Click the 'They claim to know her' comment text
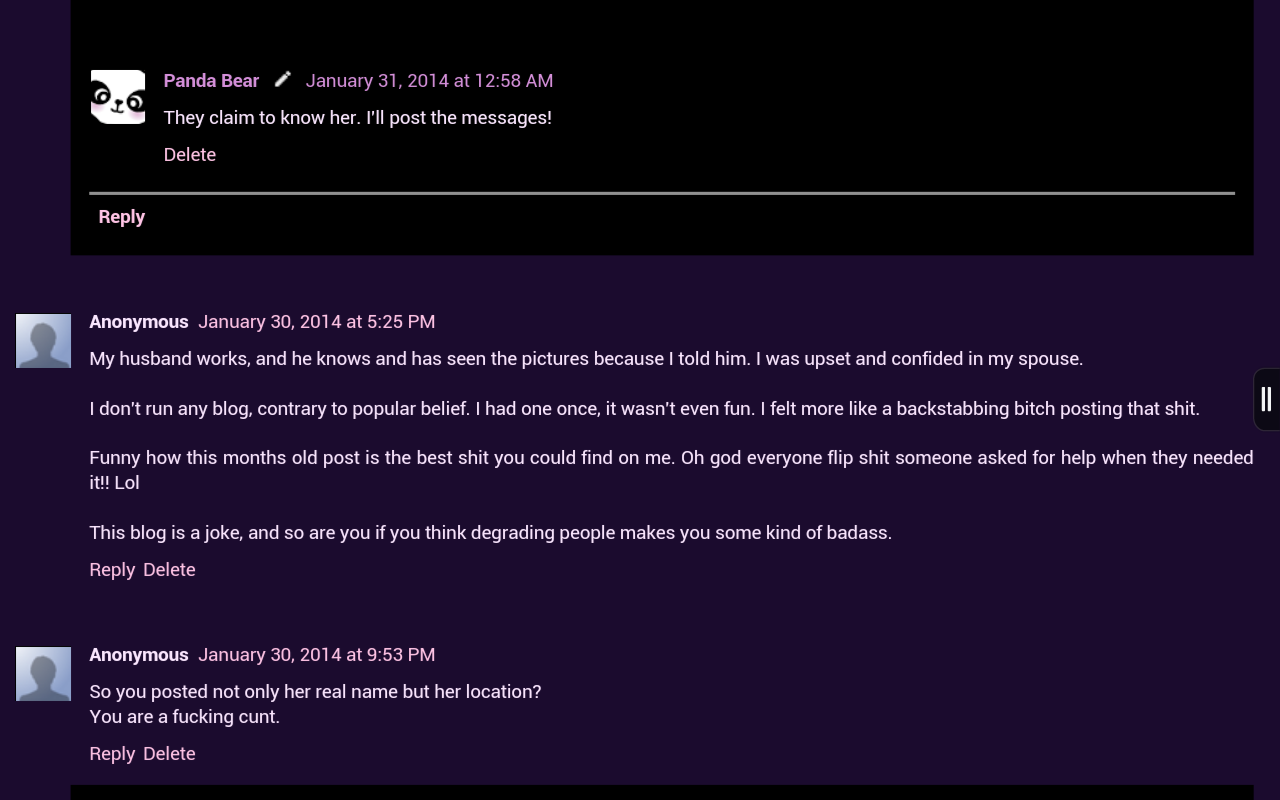The image size is (1280, 800). [x=358, y=117]
